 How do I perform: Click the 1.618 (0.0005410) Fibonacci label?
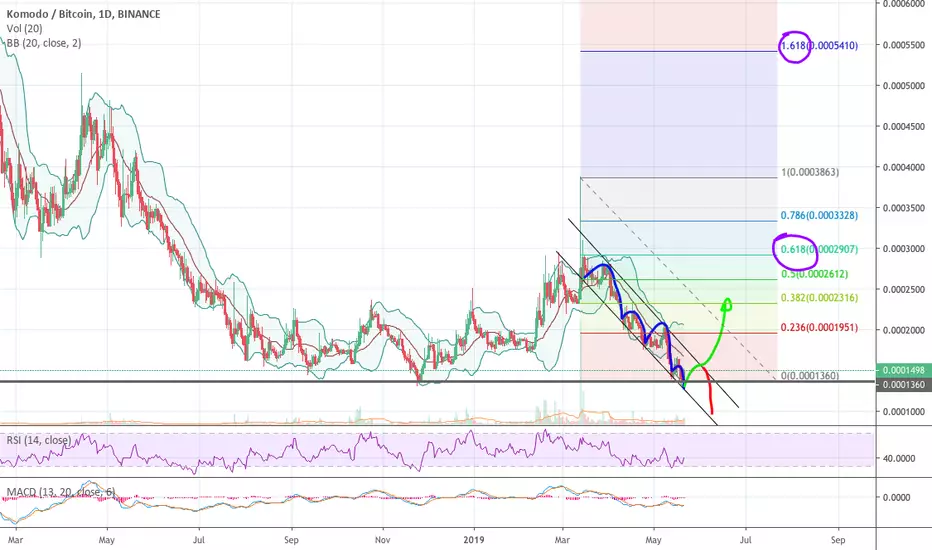click(819, 45)
